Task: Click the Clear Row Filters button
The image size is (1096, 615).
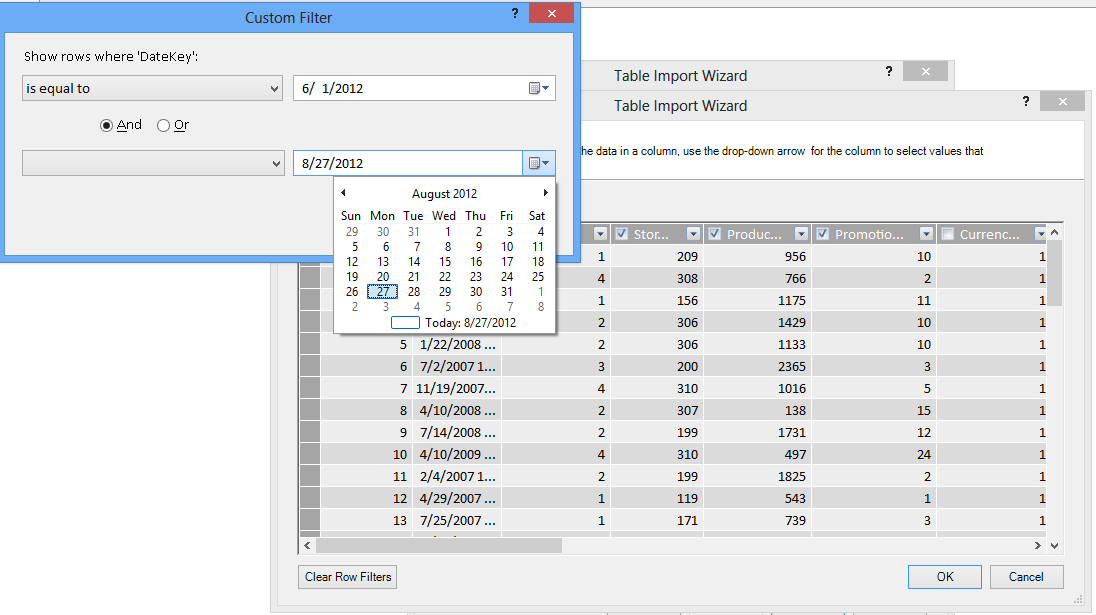Action: 347,577
